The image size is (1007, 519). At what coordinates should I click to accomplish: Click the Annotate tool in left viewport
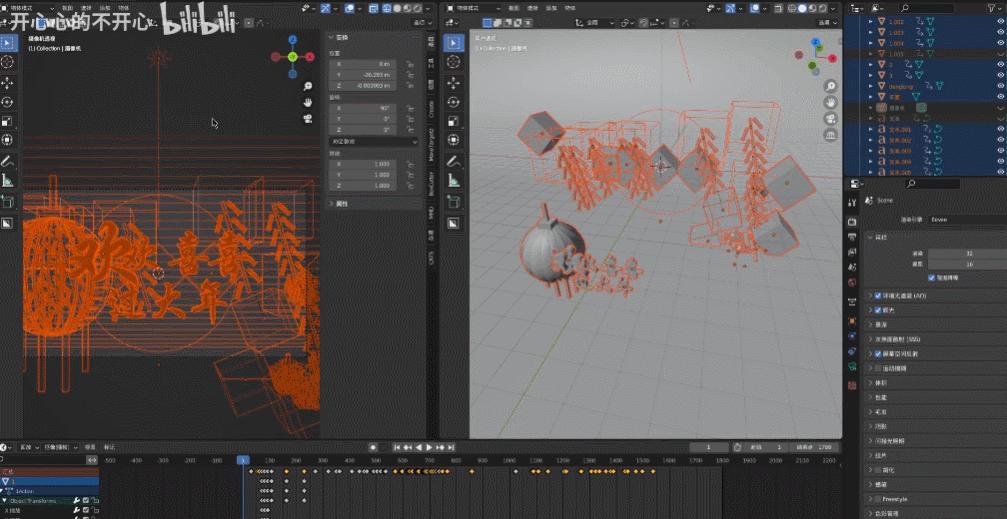(8, 161)
